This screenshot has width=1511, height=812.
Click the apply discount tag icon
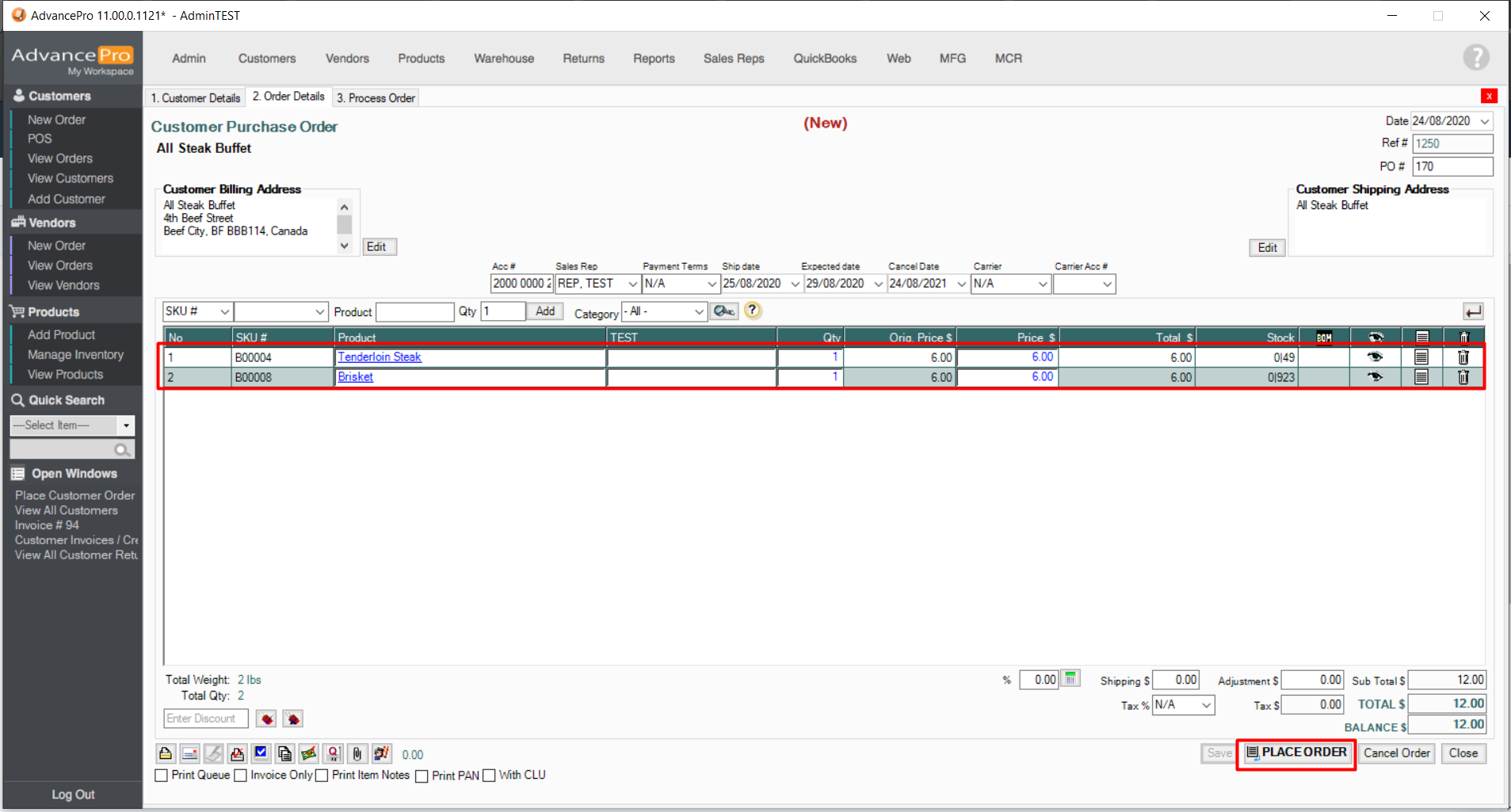coord(267,719)
